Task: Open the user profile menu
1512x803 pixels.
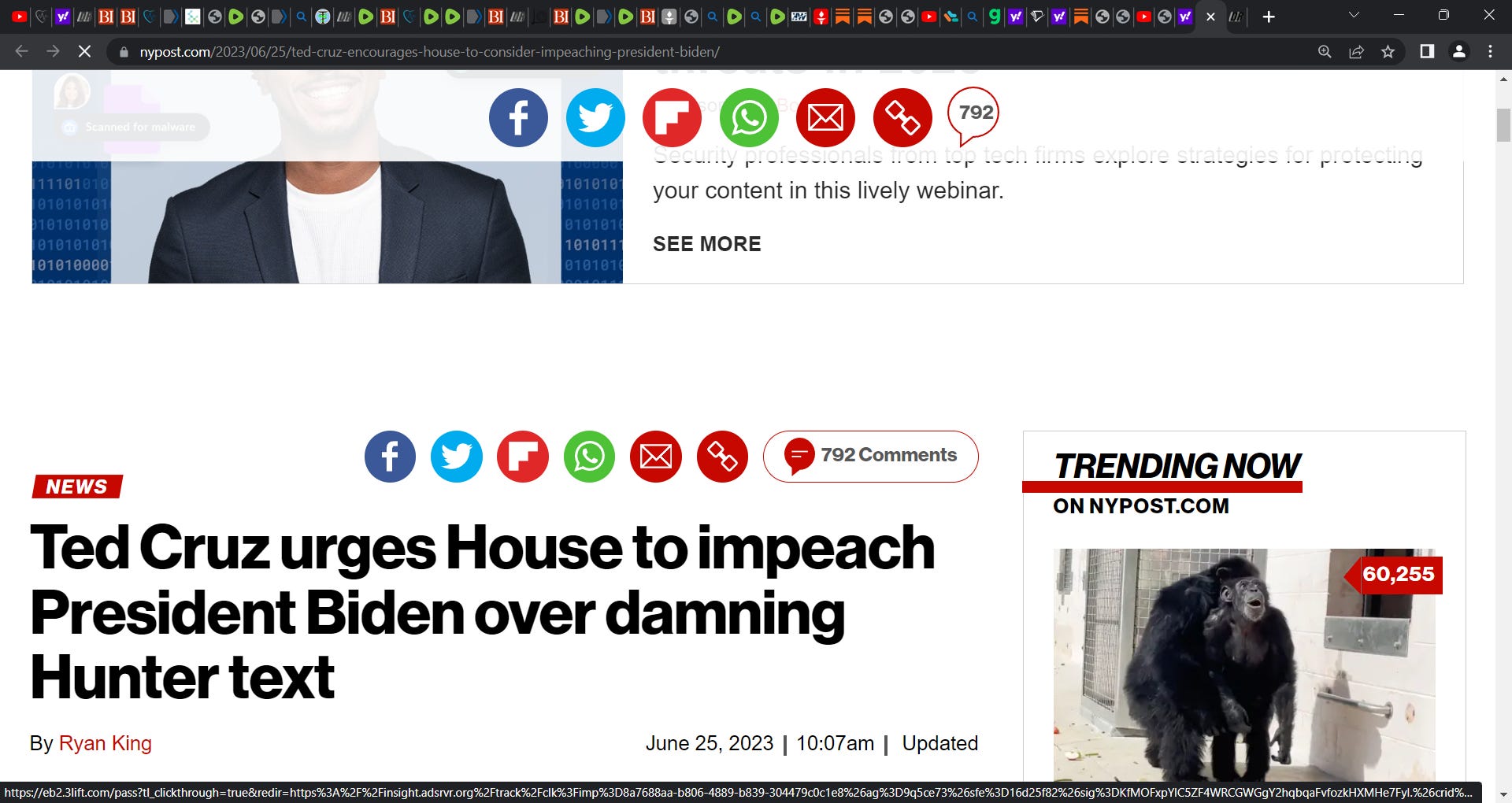Action: click(1458, 52)
